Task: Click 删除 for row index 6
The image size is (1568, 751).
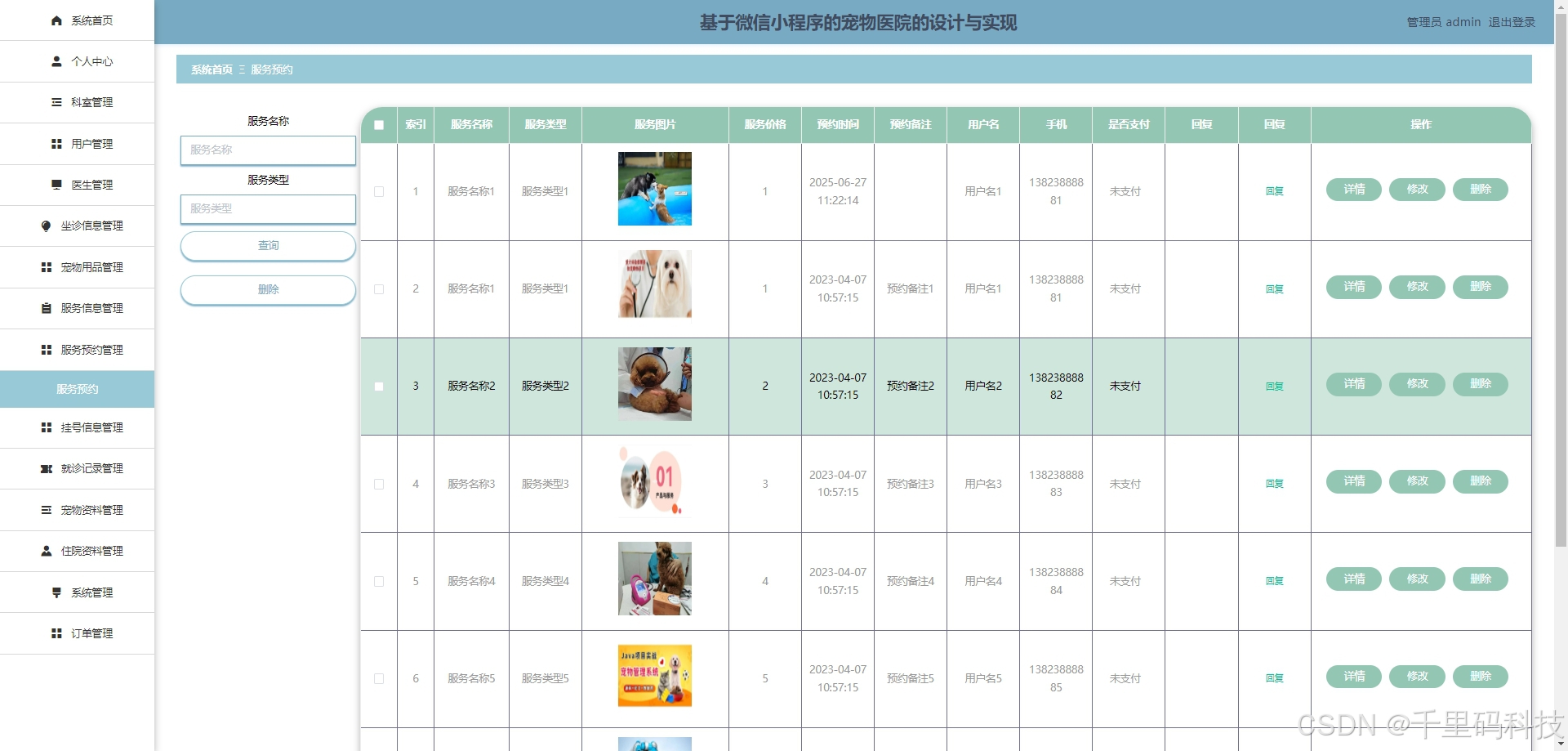Action: click(x=1481, y=677)
